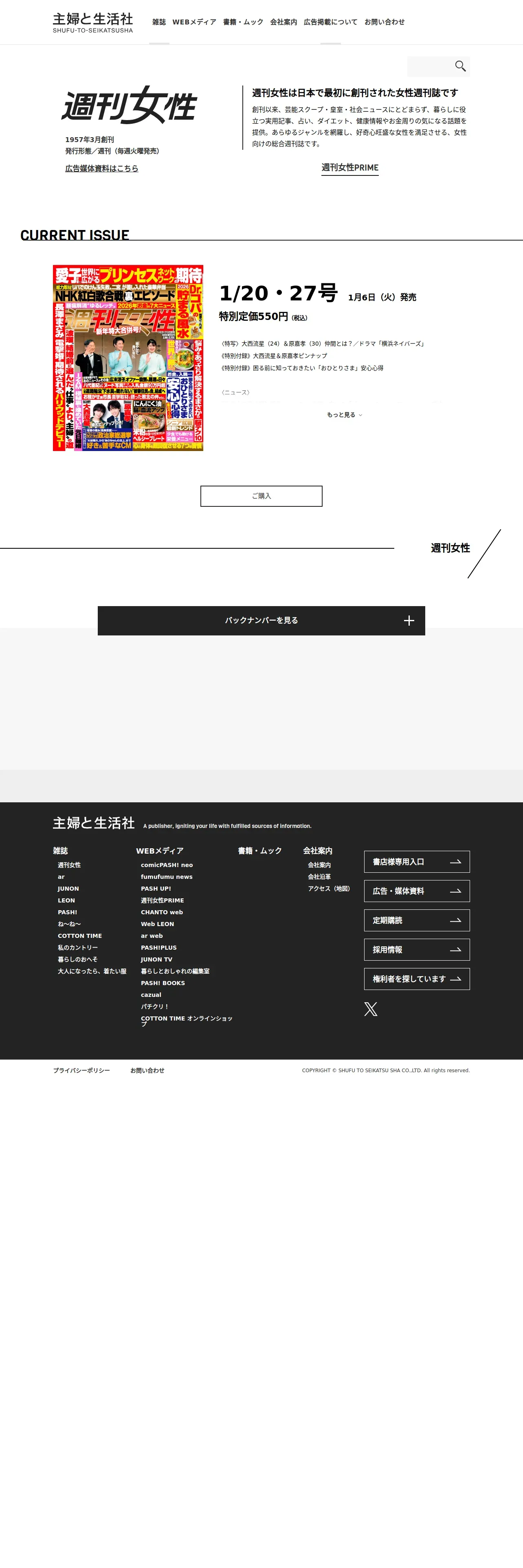
Task: Click the 権利者を探しています footer button
Action: [x=417, y=978]
